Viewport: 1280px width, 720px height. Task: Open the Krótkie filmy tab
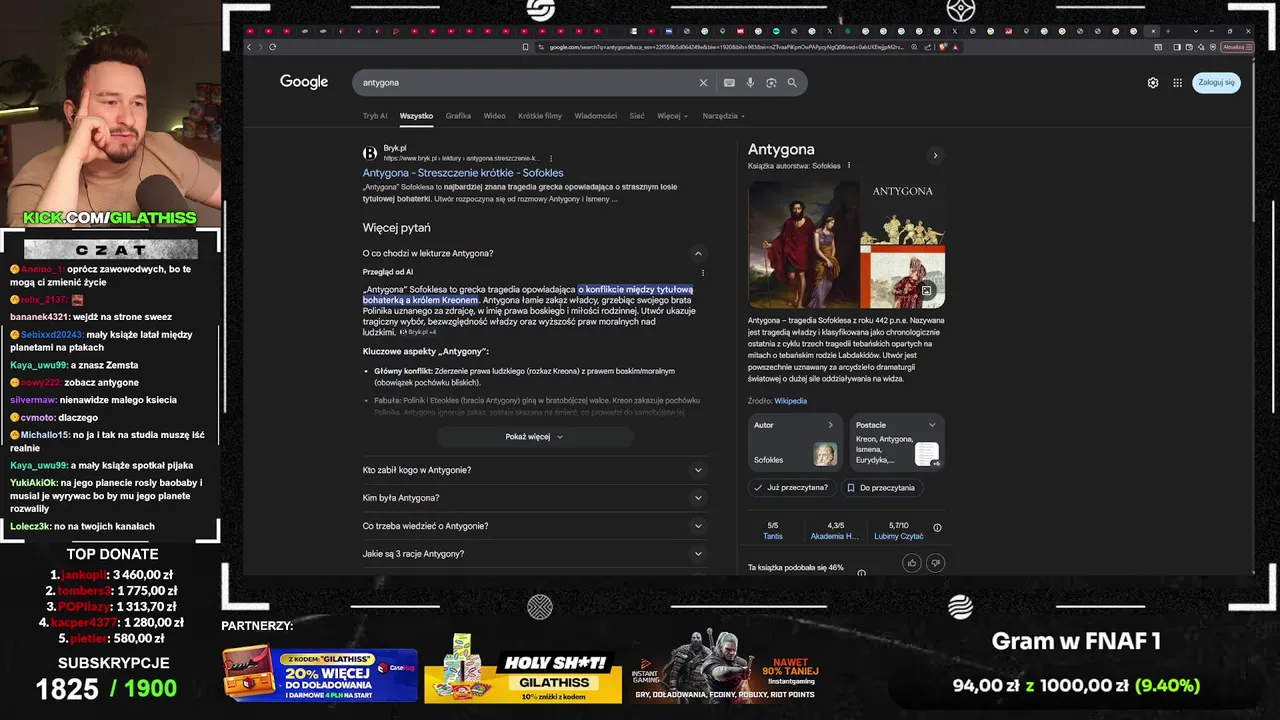[x=540, y=116]
